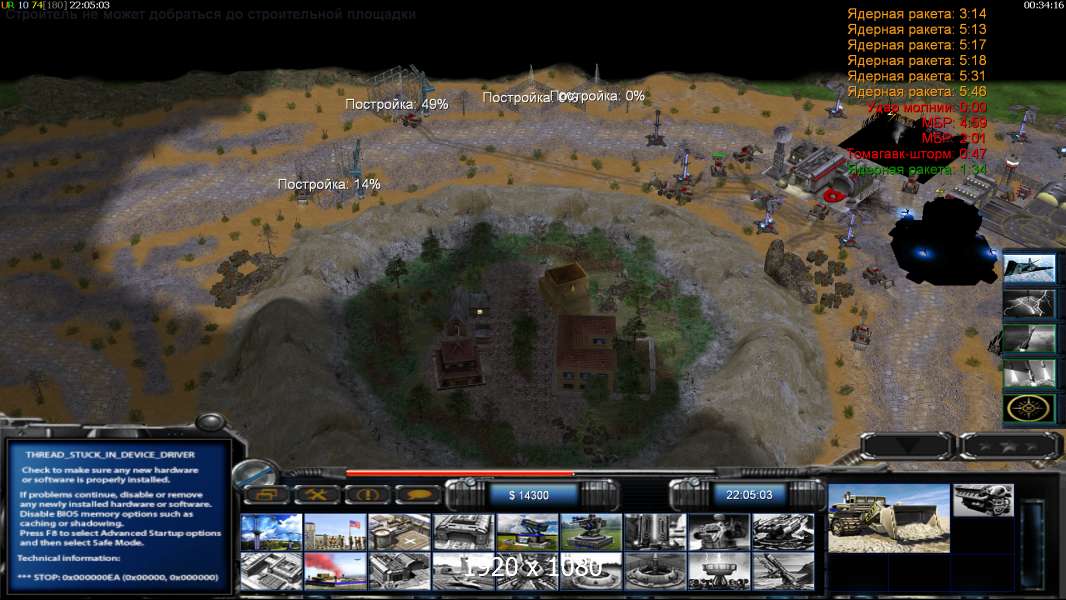Click the Ядерная ракета: 5:17 timer
Image resolution: width=1066 pixels, height=600 pixels.
pyautogui.click(x=916, y=45)
